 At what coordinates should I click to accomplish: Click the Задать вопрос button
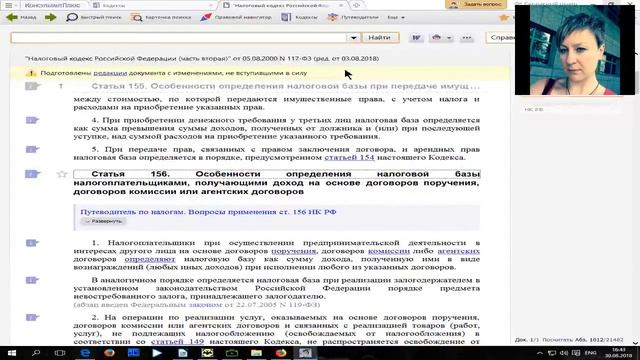476,4
